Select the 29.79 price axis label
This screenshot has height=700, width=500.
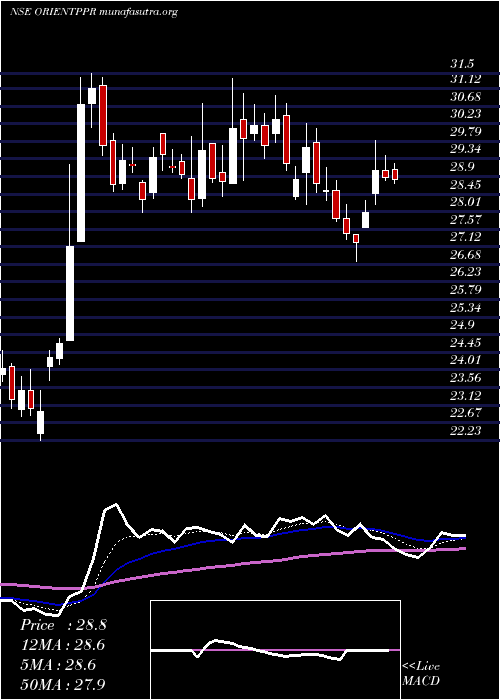(465, 132)
